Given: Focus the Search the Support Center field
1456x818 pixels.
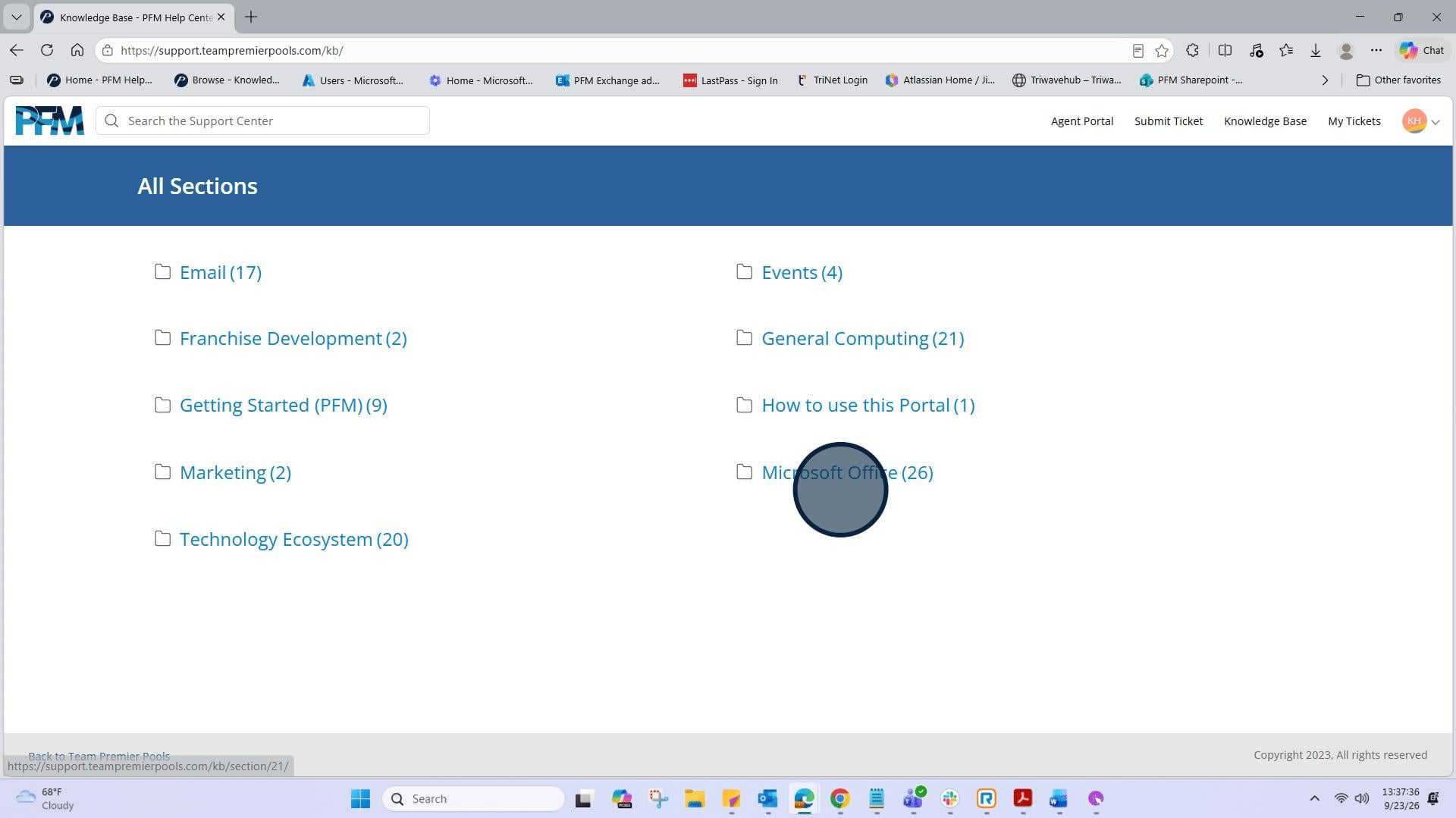Looking at the screenshot, I should 262,121.
